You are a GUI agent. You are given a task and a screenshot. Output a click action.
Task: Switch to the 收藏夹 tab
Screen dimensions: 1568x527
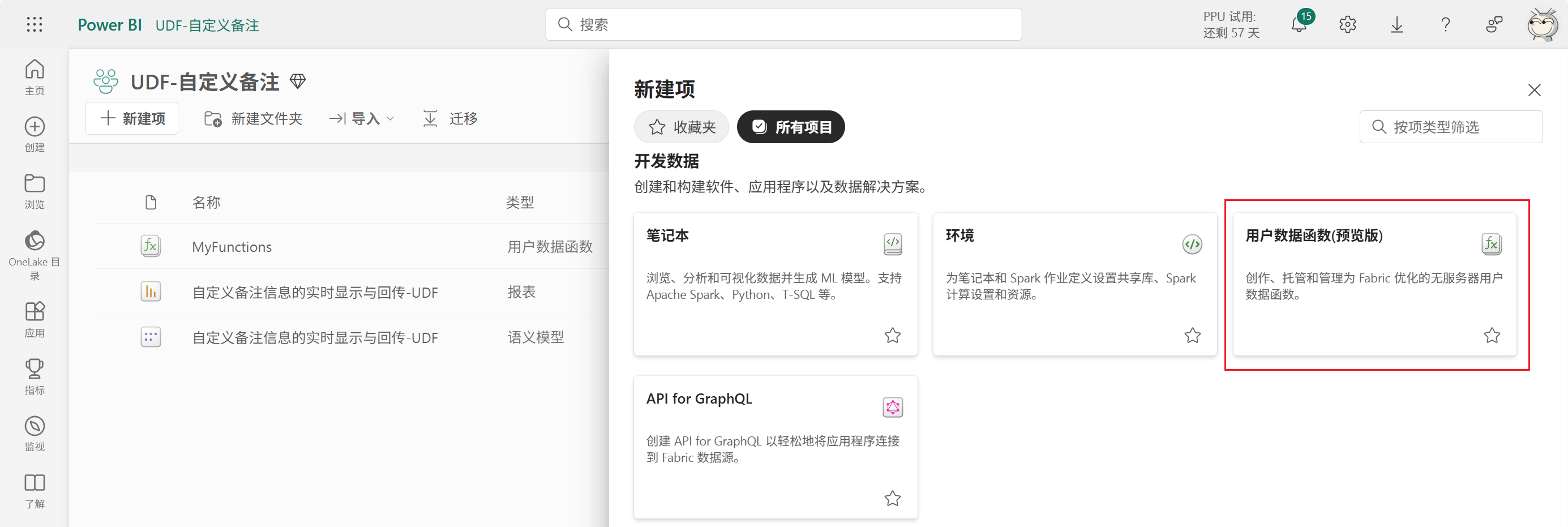pos(681,127)
